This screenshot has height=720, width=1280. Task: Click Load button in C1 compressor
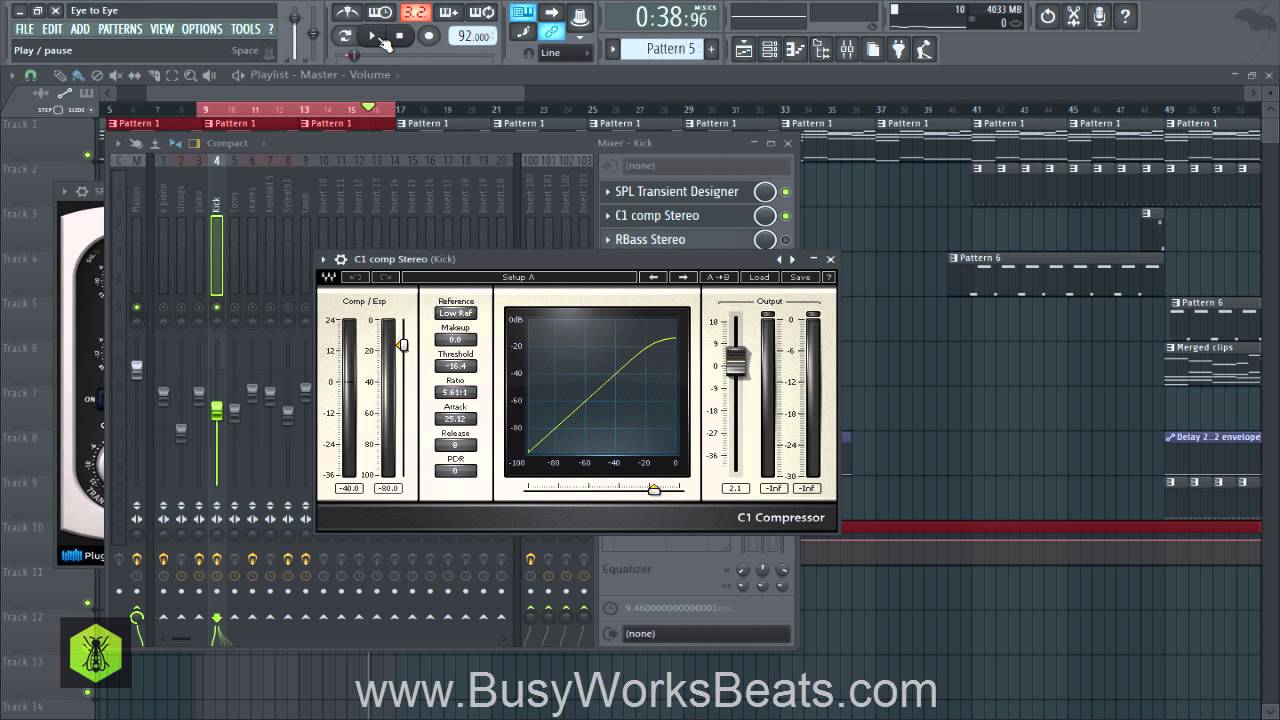click(x=760, y=277)
